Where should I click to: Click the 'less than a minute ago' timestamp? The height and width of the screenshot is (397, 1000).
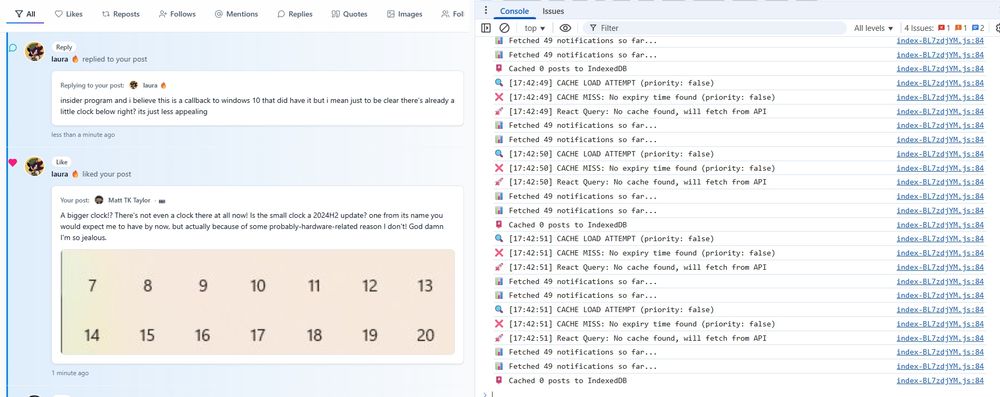(x=84, y=135)
